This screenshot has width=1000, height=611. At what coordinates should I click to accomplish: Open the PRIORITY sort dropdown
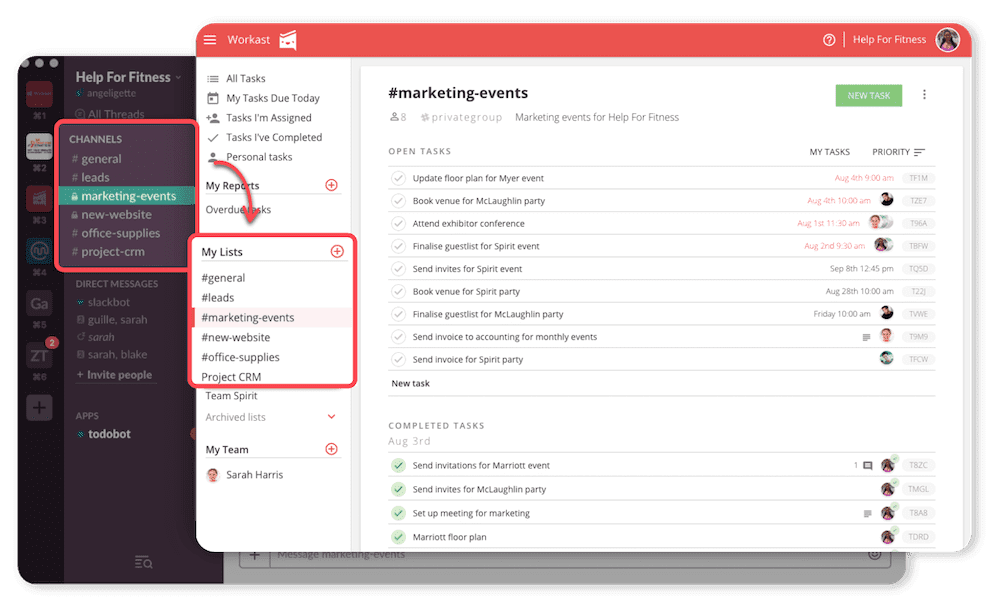point(898,152)
